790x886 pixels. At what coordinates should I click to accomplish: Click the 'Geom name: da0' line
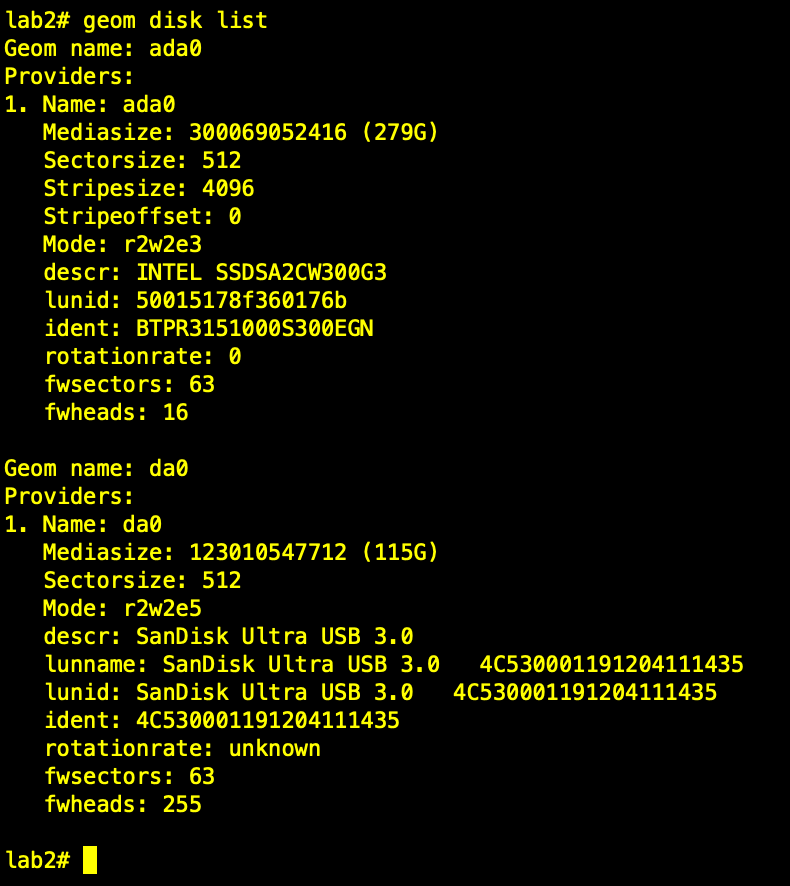tap(96, 468)
